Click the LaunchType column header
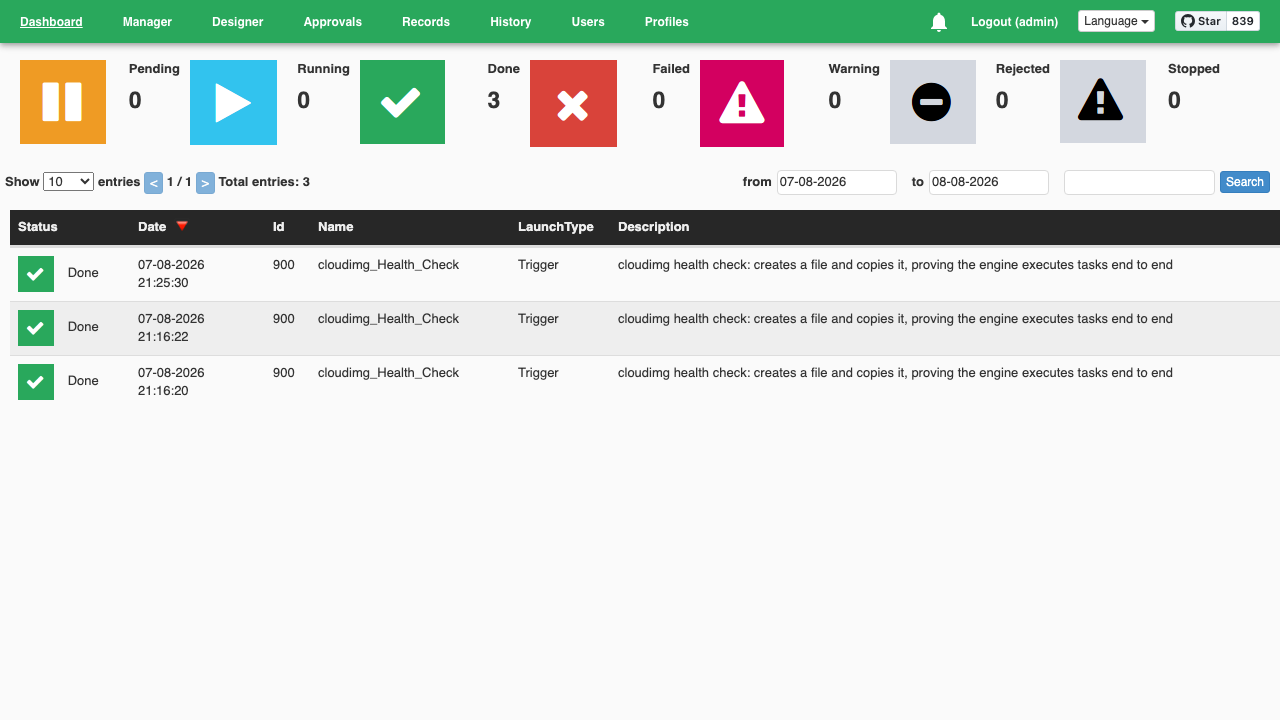 556,227
